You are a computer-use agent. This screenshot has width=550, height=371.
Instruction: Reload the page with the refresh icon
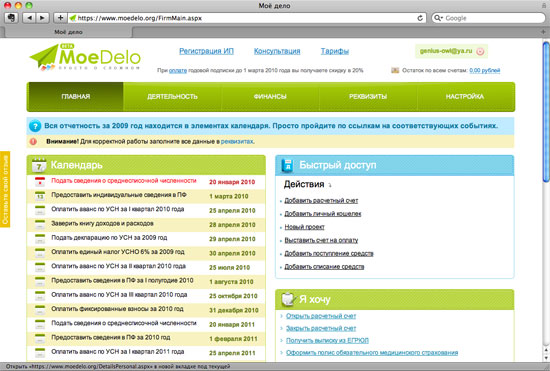pyautogui.click(x=420, y=18)
